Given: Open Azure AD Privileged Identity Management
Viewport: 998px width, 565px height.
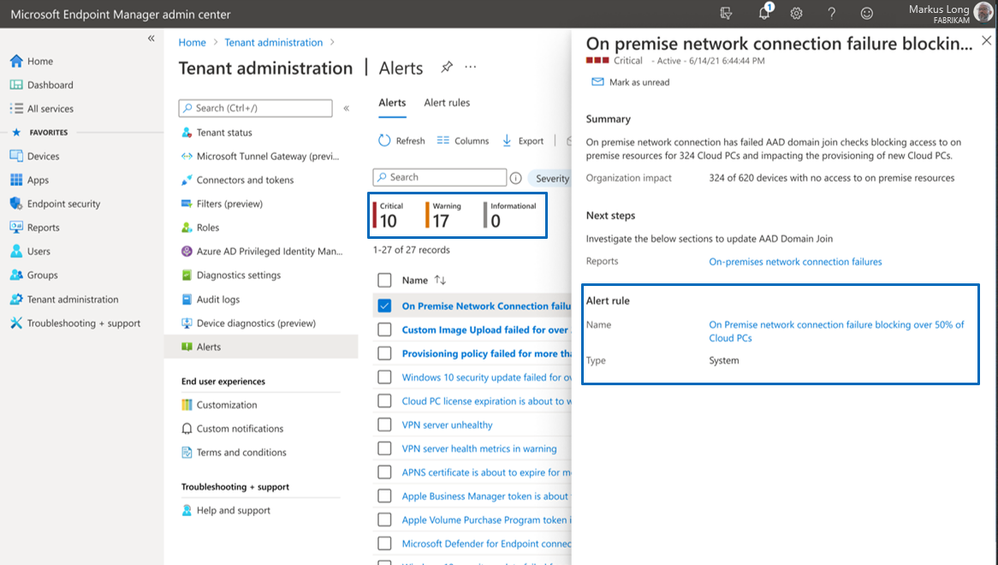Looking at the screenshot, I should click(262, 251).
